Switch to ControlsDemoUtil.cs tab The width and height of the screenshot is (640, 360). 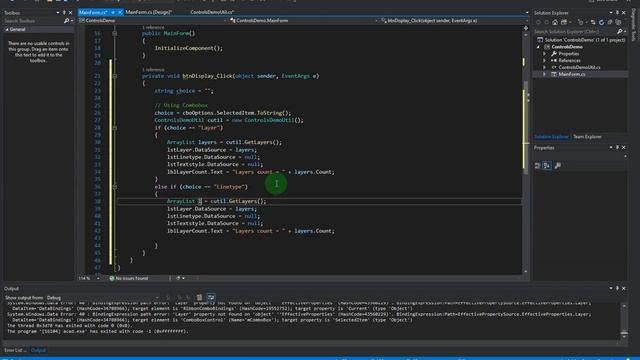[x=212, y=12]
